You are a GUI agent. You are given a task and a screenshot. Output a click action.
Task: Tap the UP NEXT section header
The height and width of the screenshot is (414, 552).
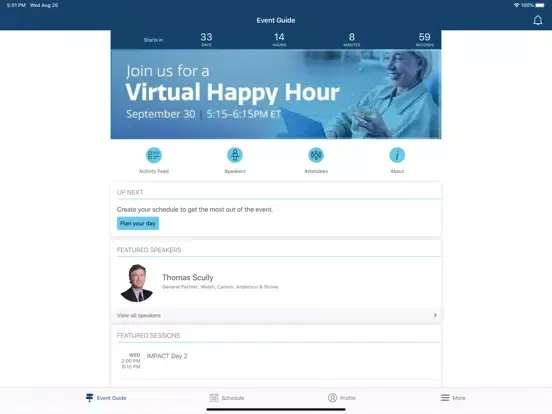(130, 192)
